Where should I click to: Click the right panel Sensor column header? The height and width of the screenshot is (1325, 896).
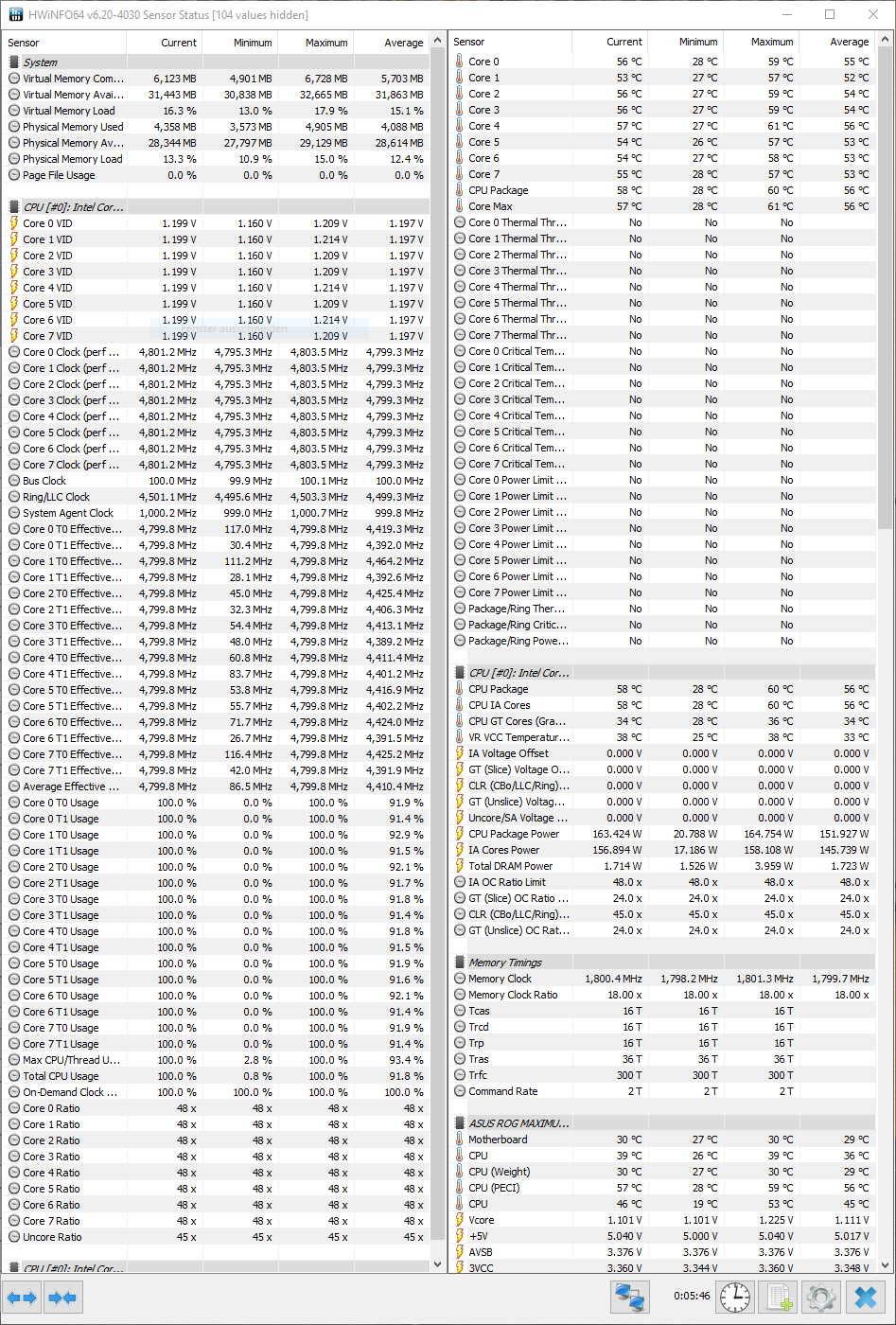(x=510, y=42)
